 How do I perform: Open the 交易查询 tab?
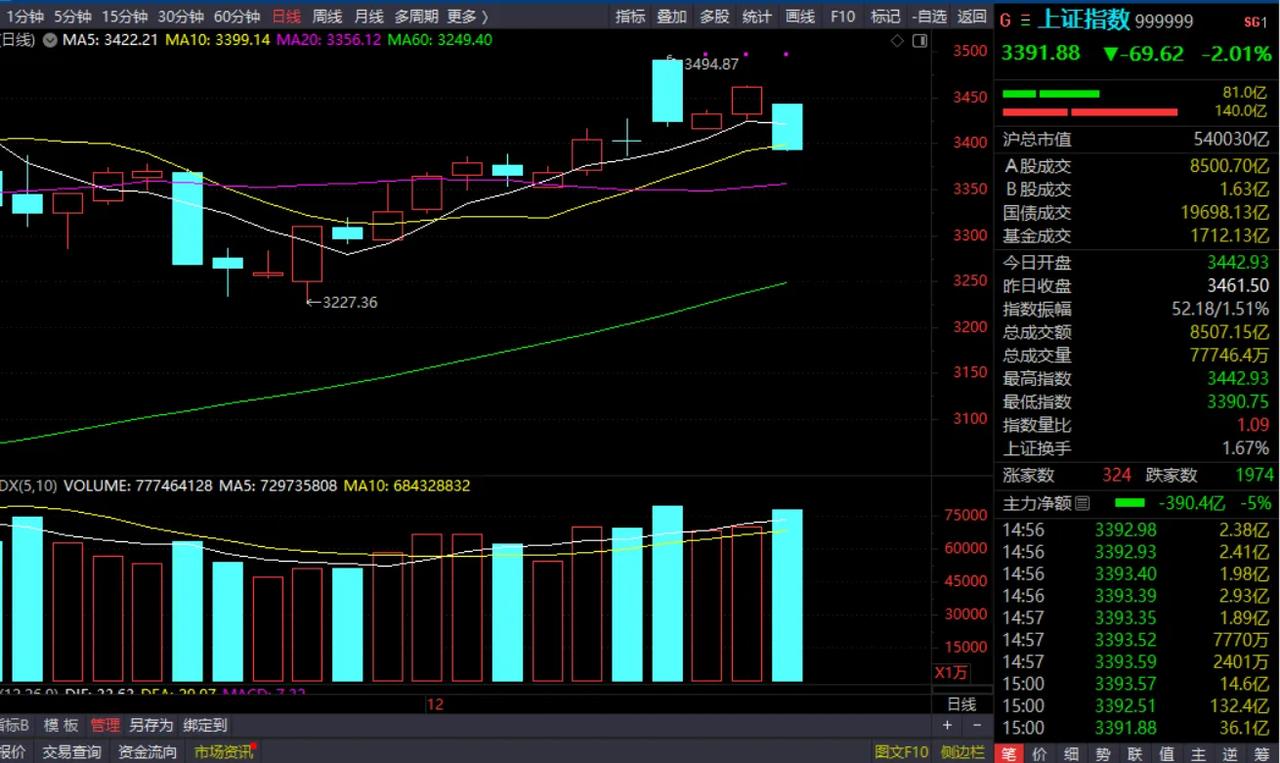tap(71, 752)
